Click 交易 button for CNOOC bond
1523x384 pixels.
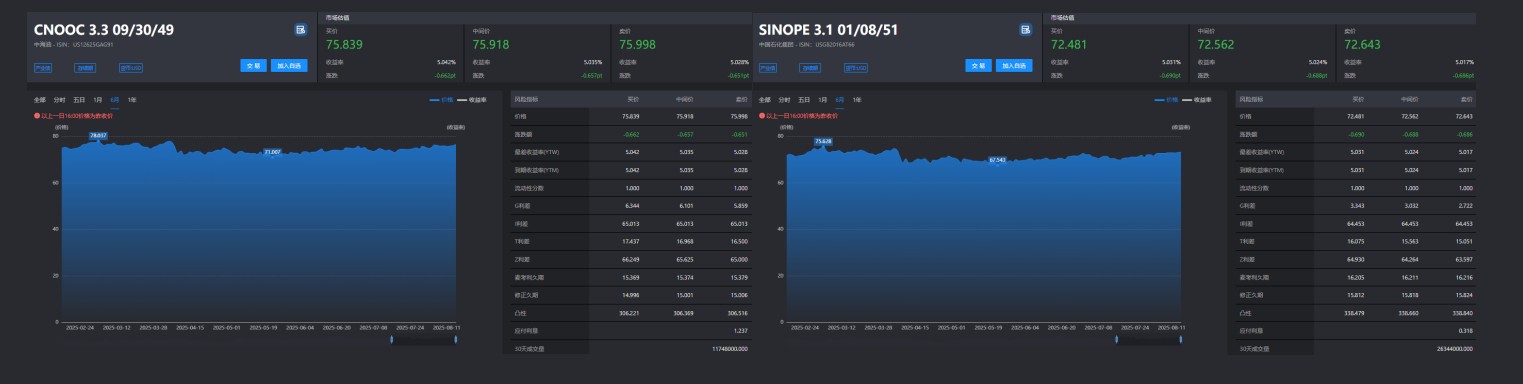tap(254, 66)
